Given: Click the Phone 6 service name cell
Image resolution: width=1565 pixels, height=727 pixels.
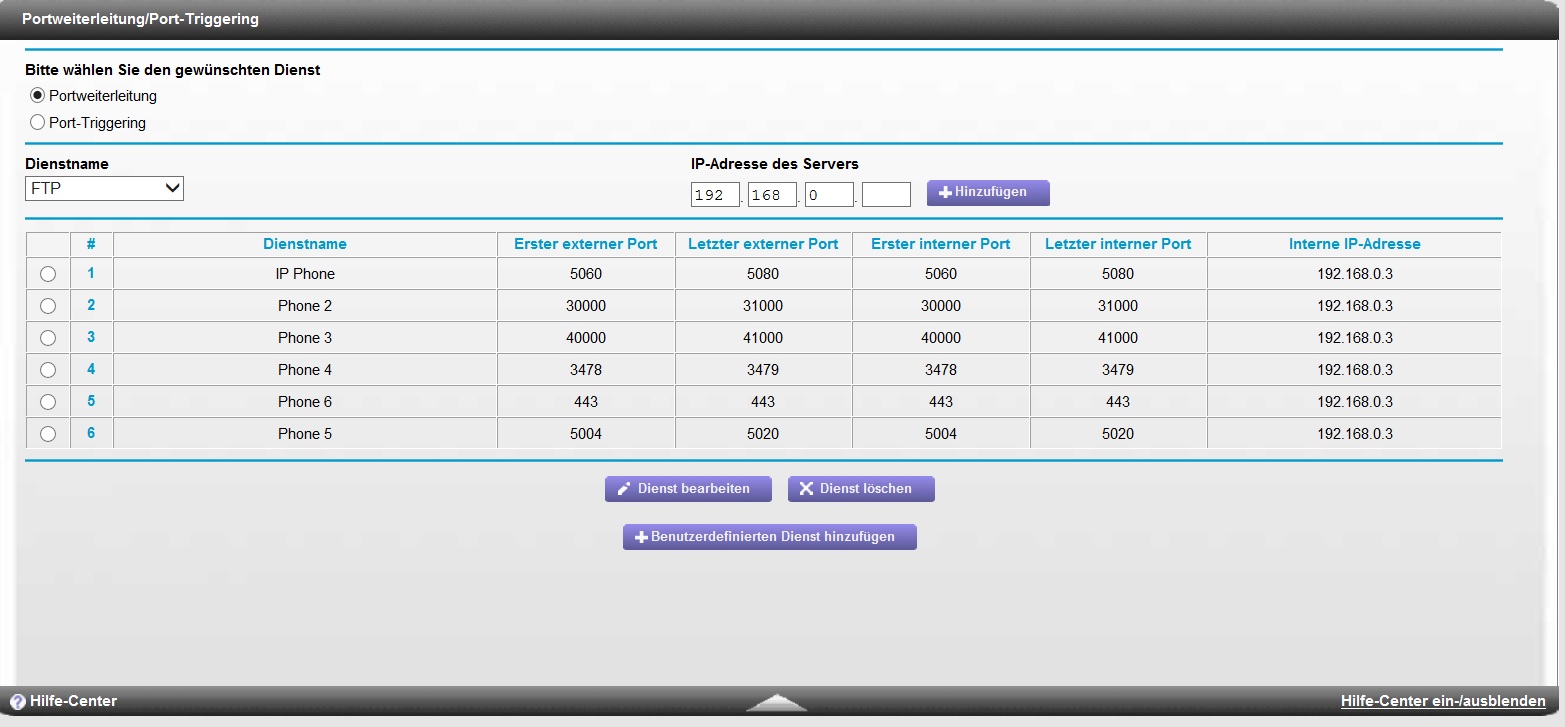Looking at the screenshot, I should 305,402.
